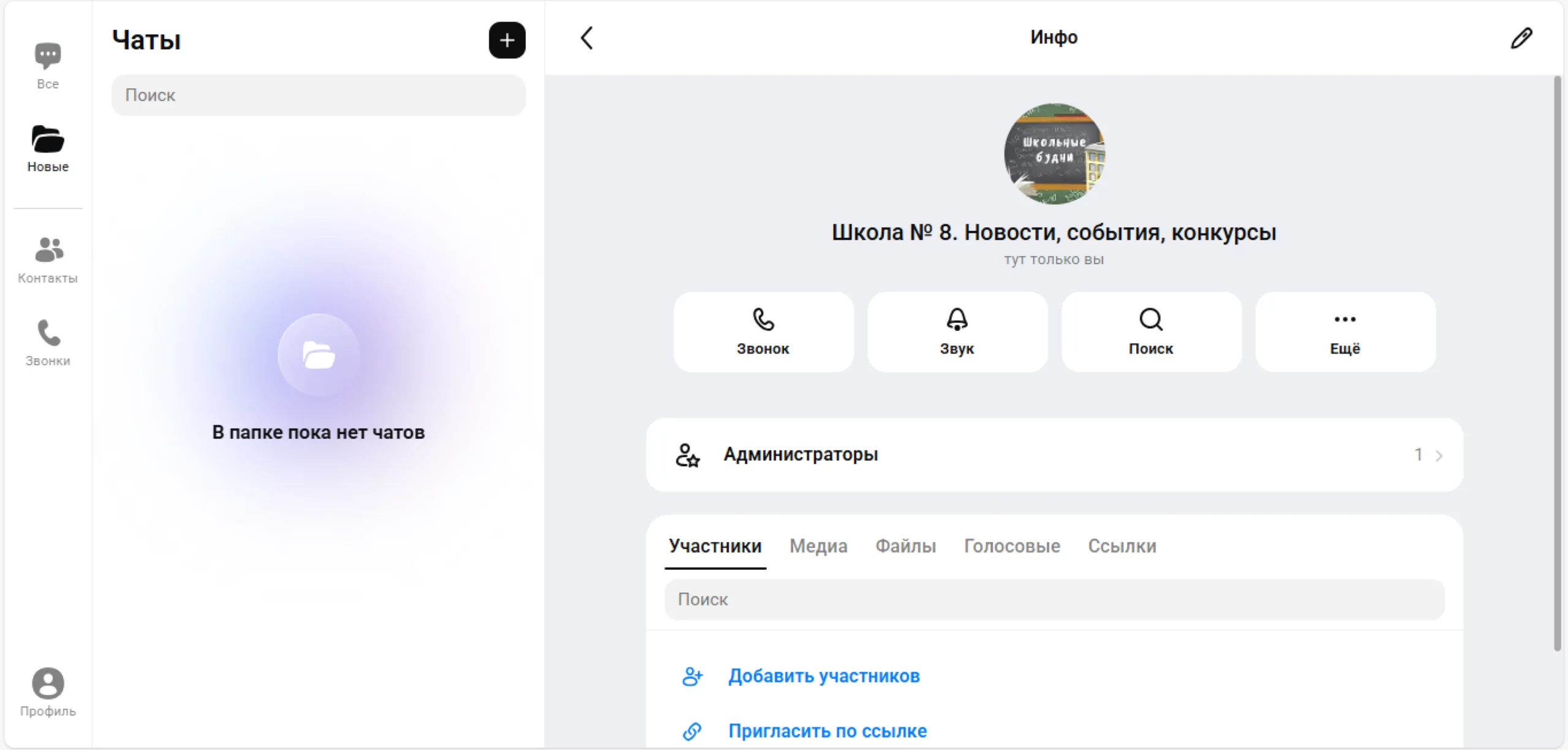Click the back arrow in Инфо header
The image size is (1568, 750).
[x=587, y=38]
